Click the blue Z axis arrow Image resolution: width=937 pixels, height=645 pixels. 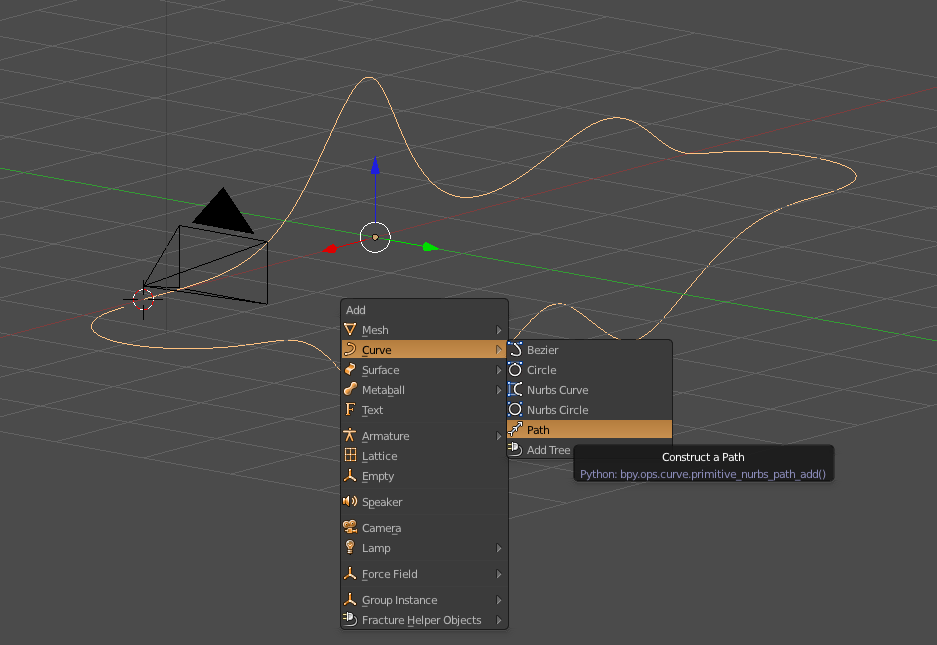(x=375, y=166)
